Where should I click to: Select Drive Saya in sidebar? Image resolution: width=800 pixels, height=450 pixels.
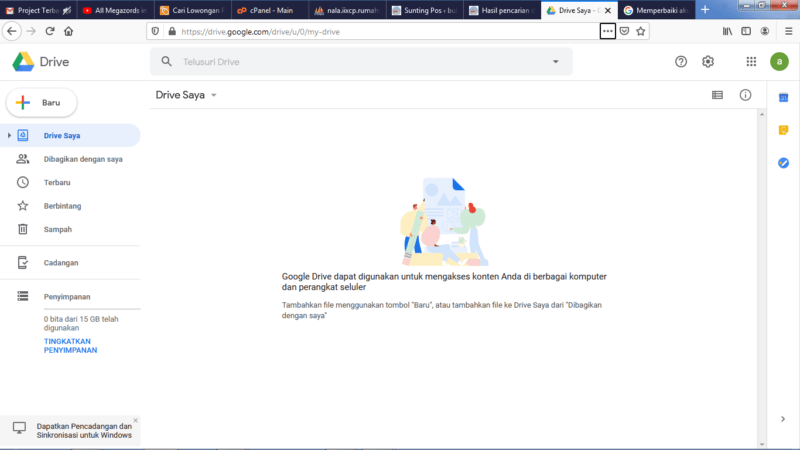coord(70,135)
